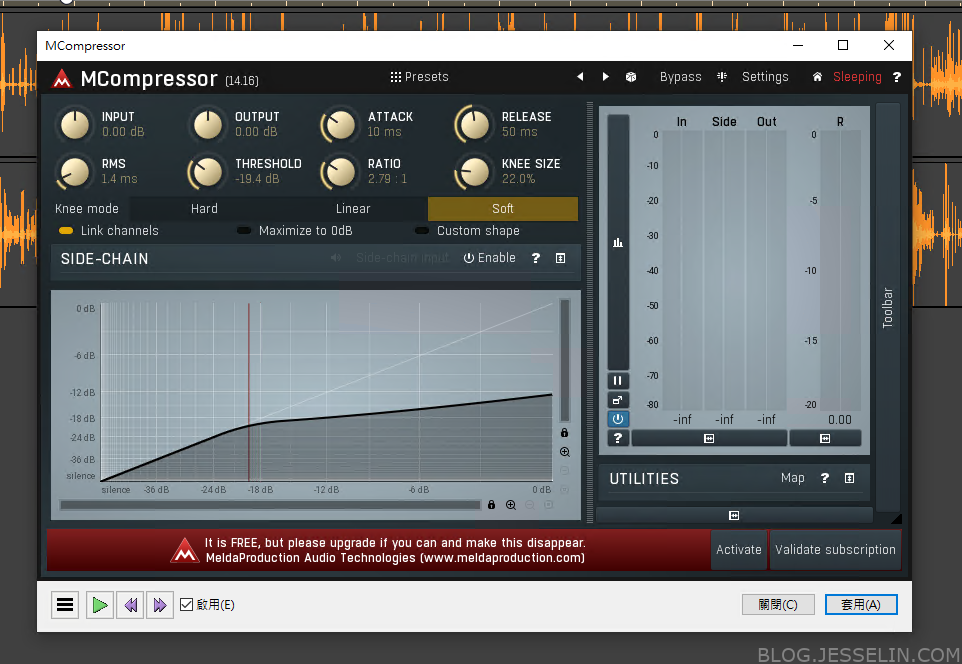
Task: Open Map in Utilities
Action: click(x=793, y=477)
